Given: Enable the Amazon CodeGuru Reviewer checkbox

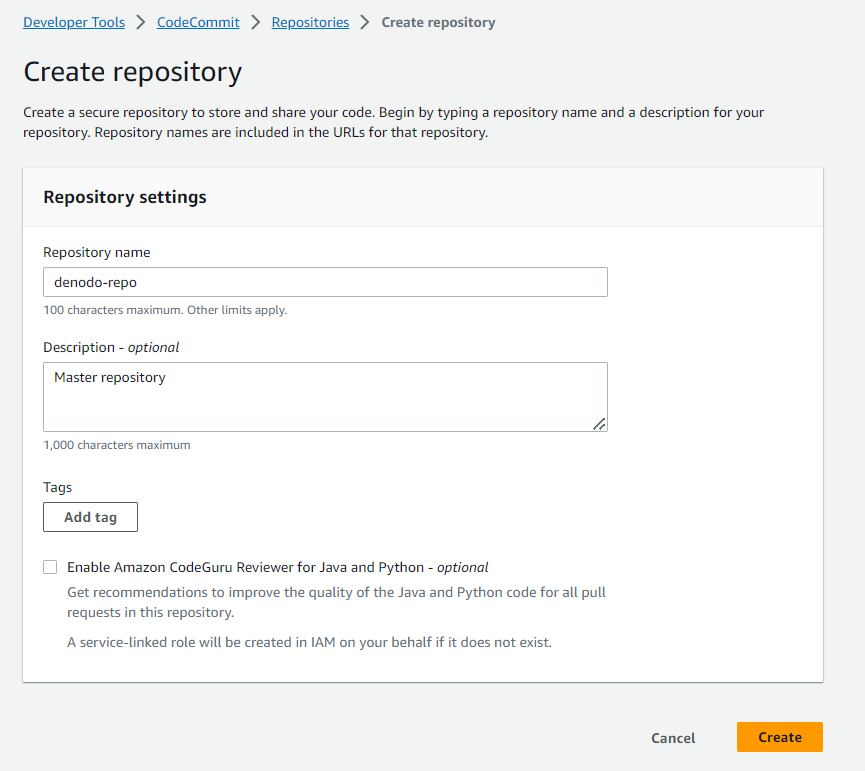Looking at the screenshot, I should pyautogui.click(x=50, y=567).
